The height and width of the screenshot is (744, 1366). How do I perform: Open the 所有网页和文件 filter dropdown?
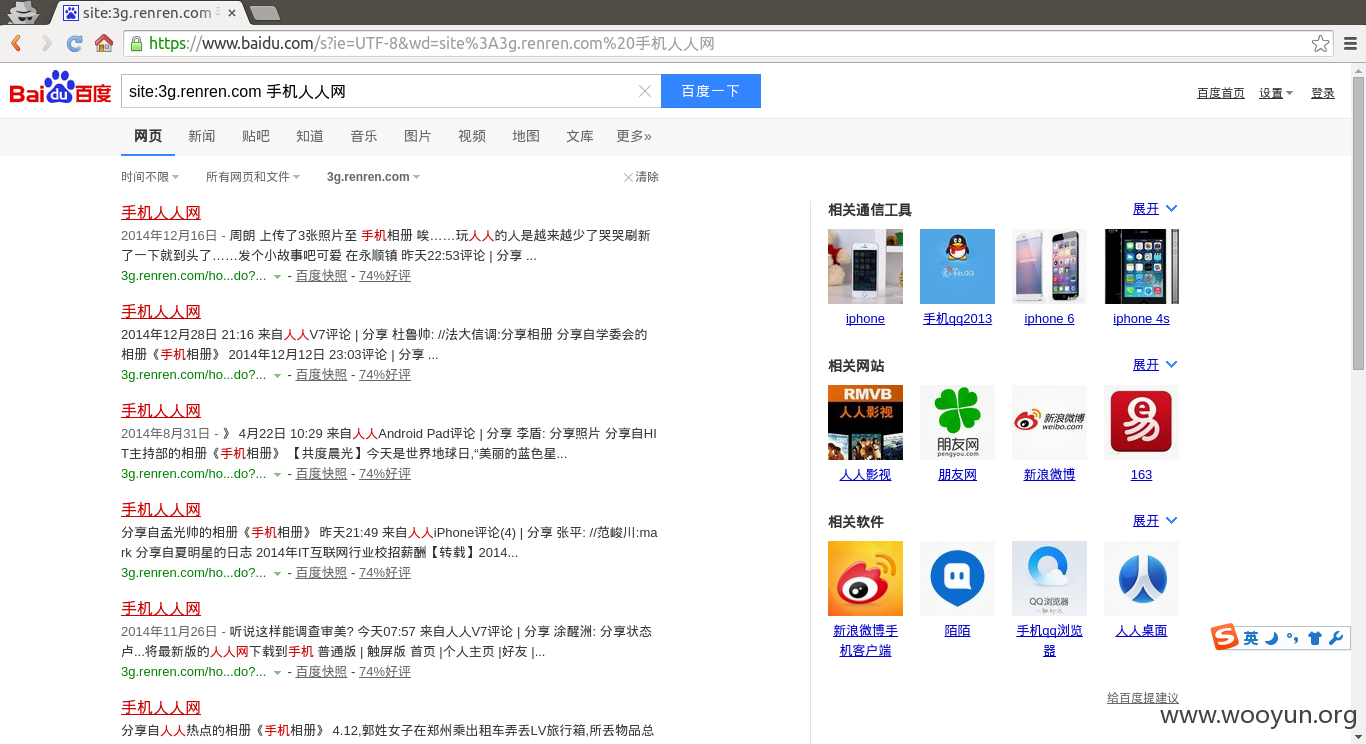tap(253, 177)
